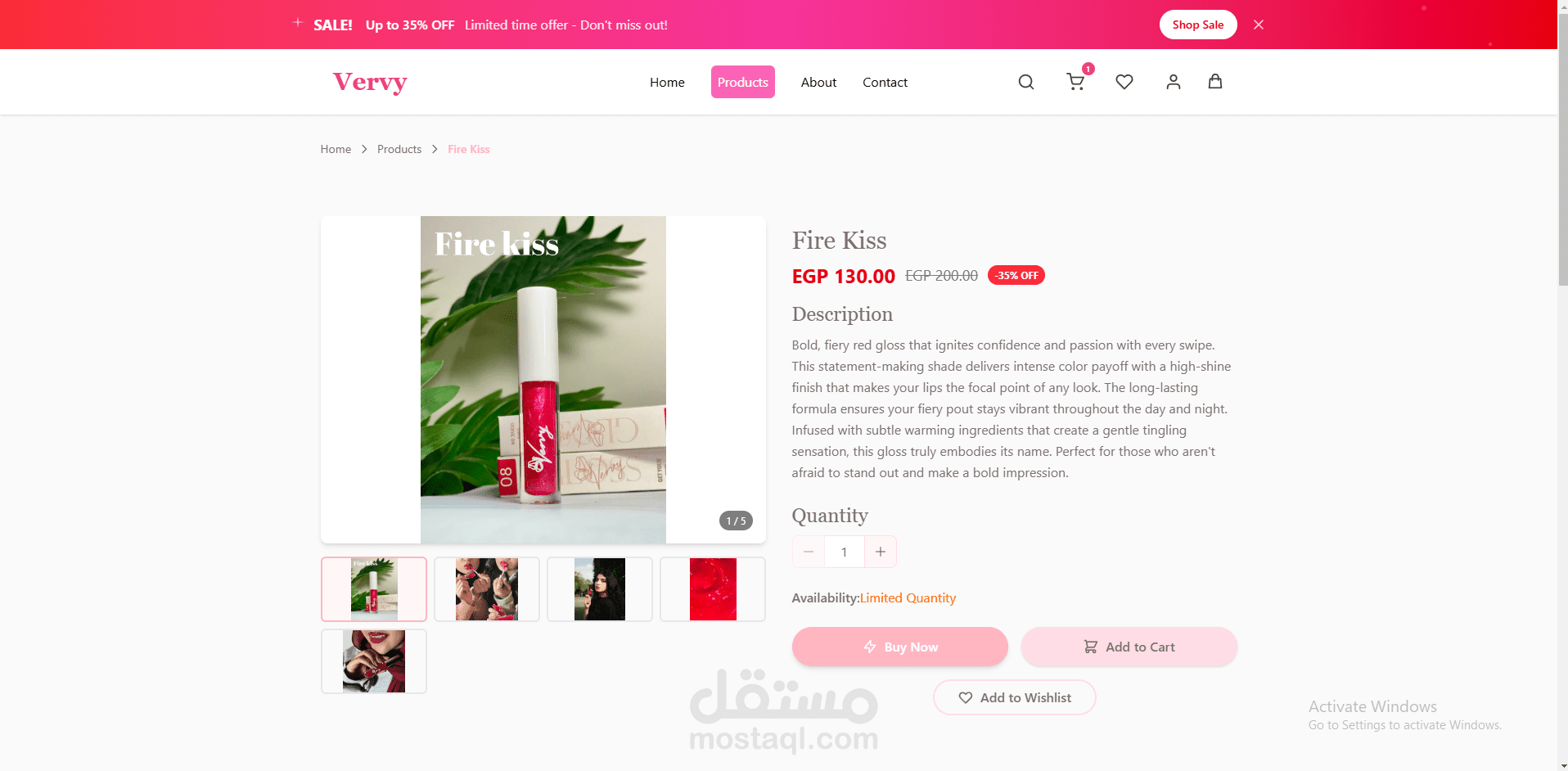
Task: Click the shopping bag icon
Action: tap(1215, 81)
